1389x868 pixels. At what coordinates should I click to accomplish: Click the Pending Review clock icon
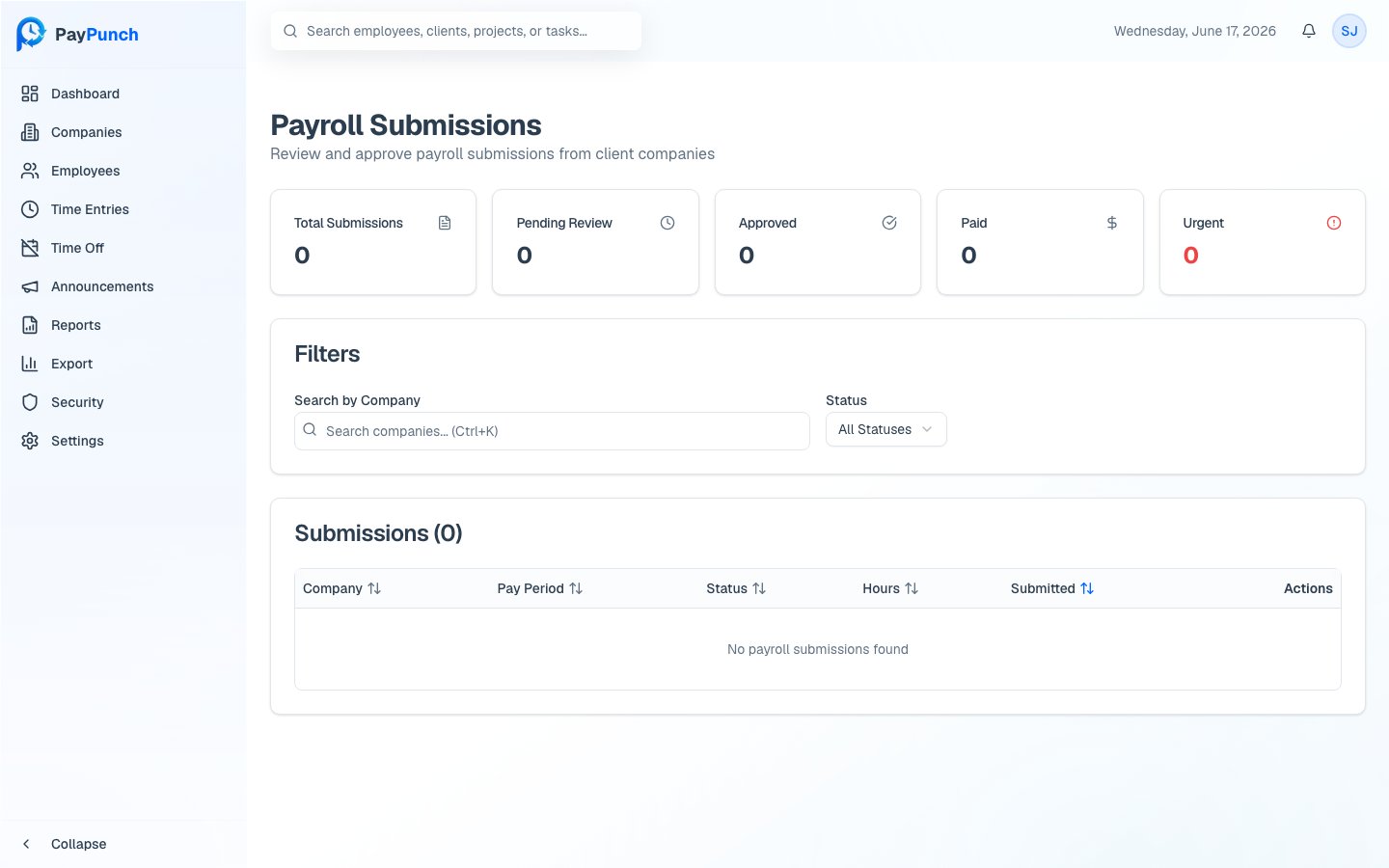667,223
